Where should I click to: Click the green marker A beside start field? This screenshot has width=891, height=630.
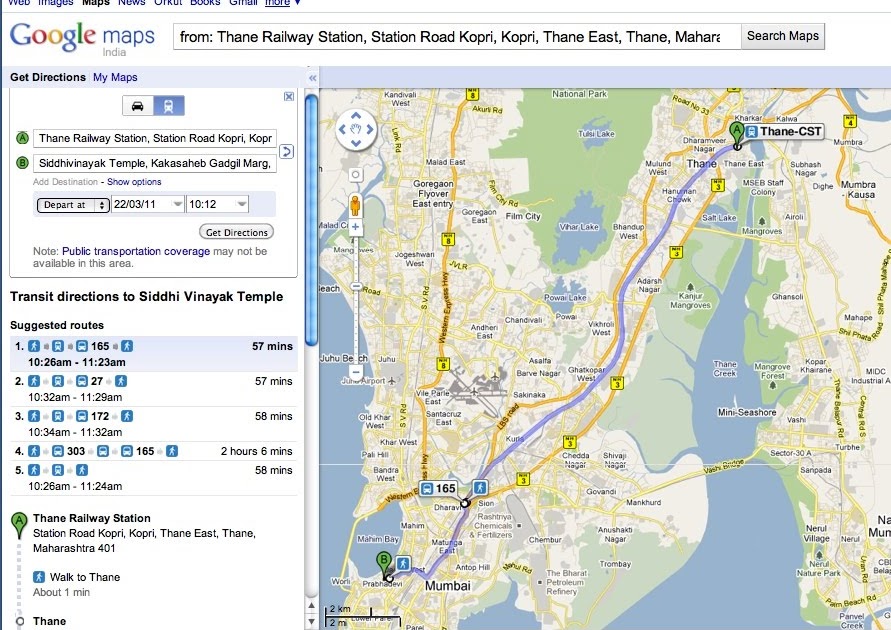[22, 138]
